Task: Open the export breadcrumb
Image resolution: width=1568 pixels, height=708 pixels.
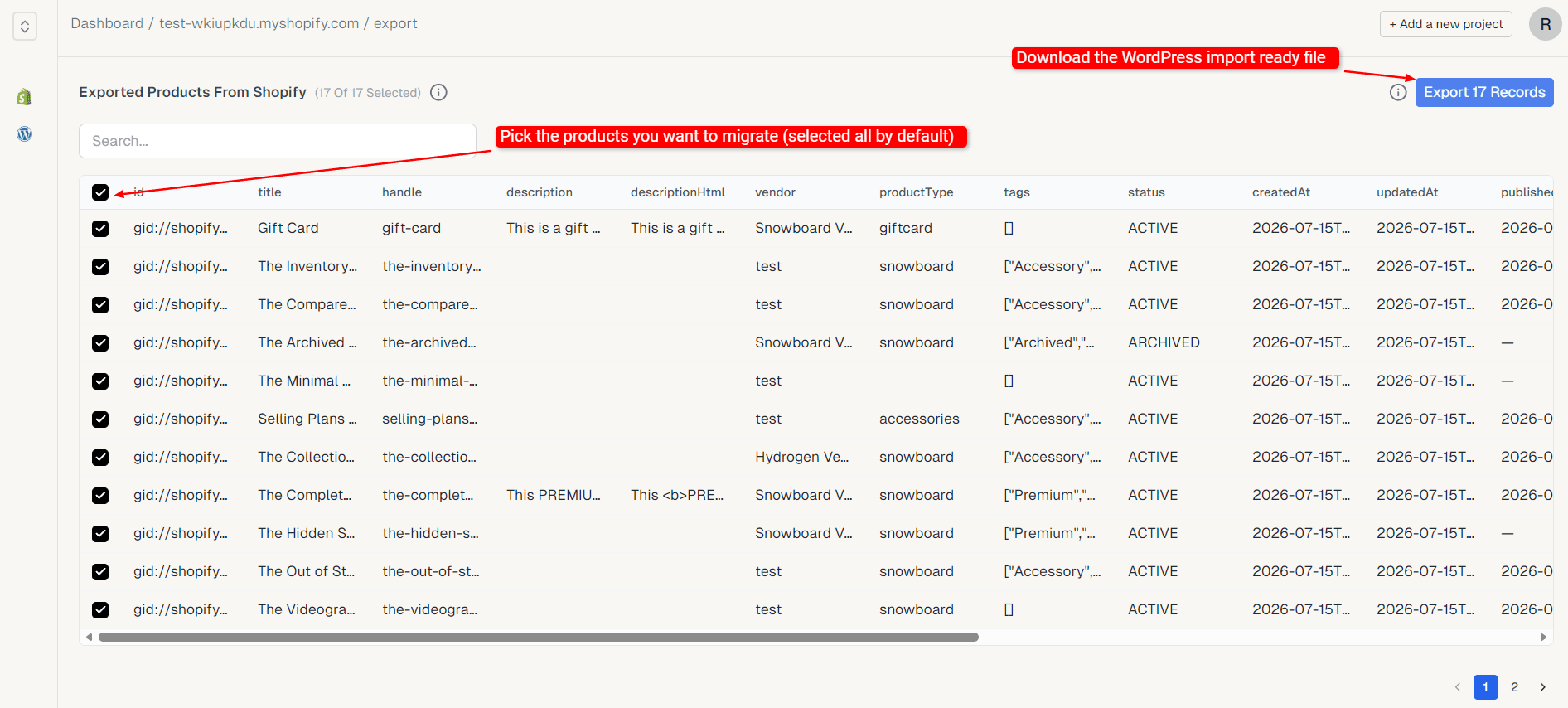Action: click(395, 23)
